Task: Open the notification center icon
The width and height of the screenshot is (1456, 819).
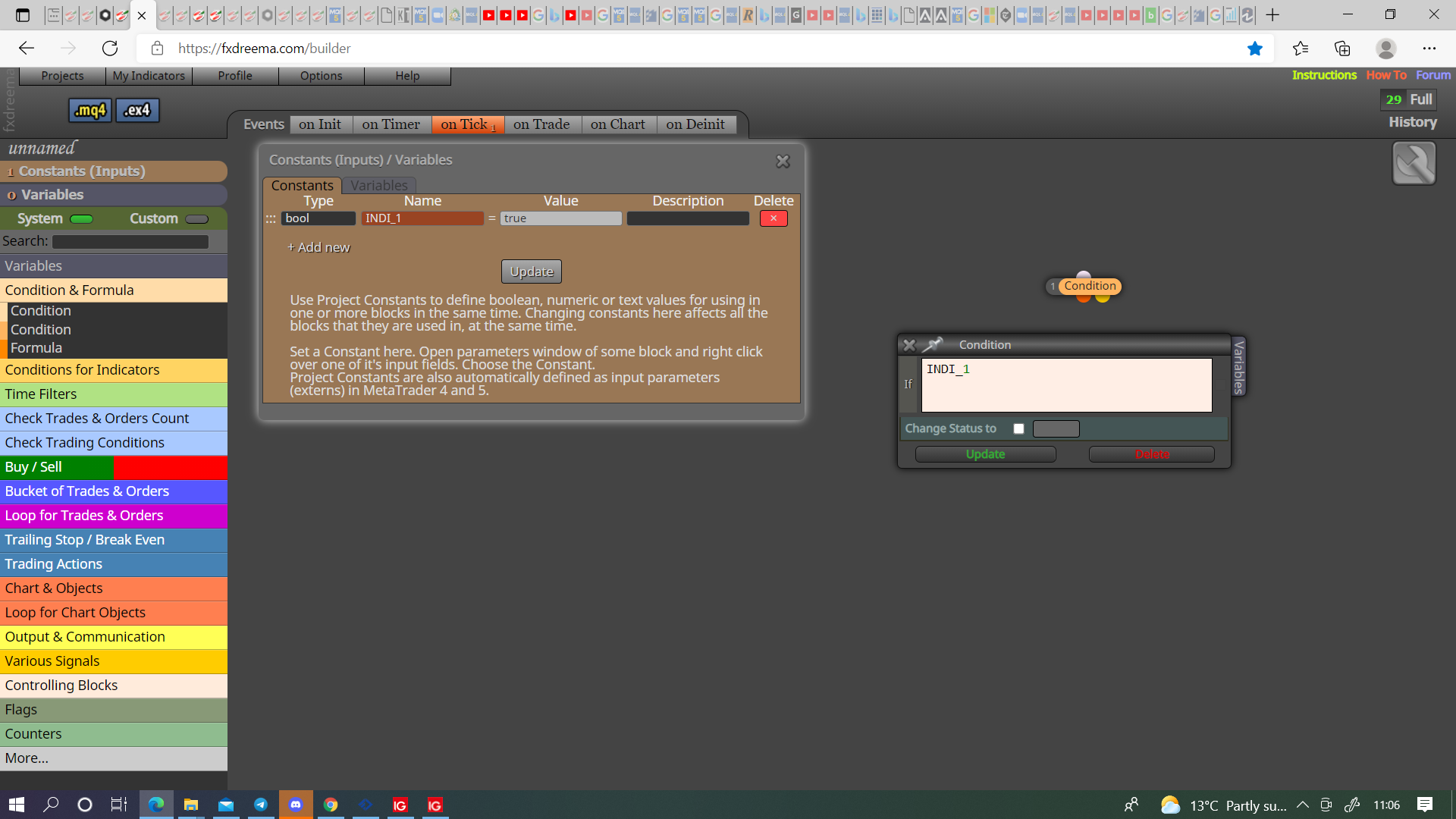Action: coord(1424,805)
